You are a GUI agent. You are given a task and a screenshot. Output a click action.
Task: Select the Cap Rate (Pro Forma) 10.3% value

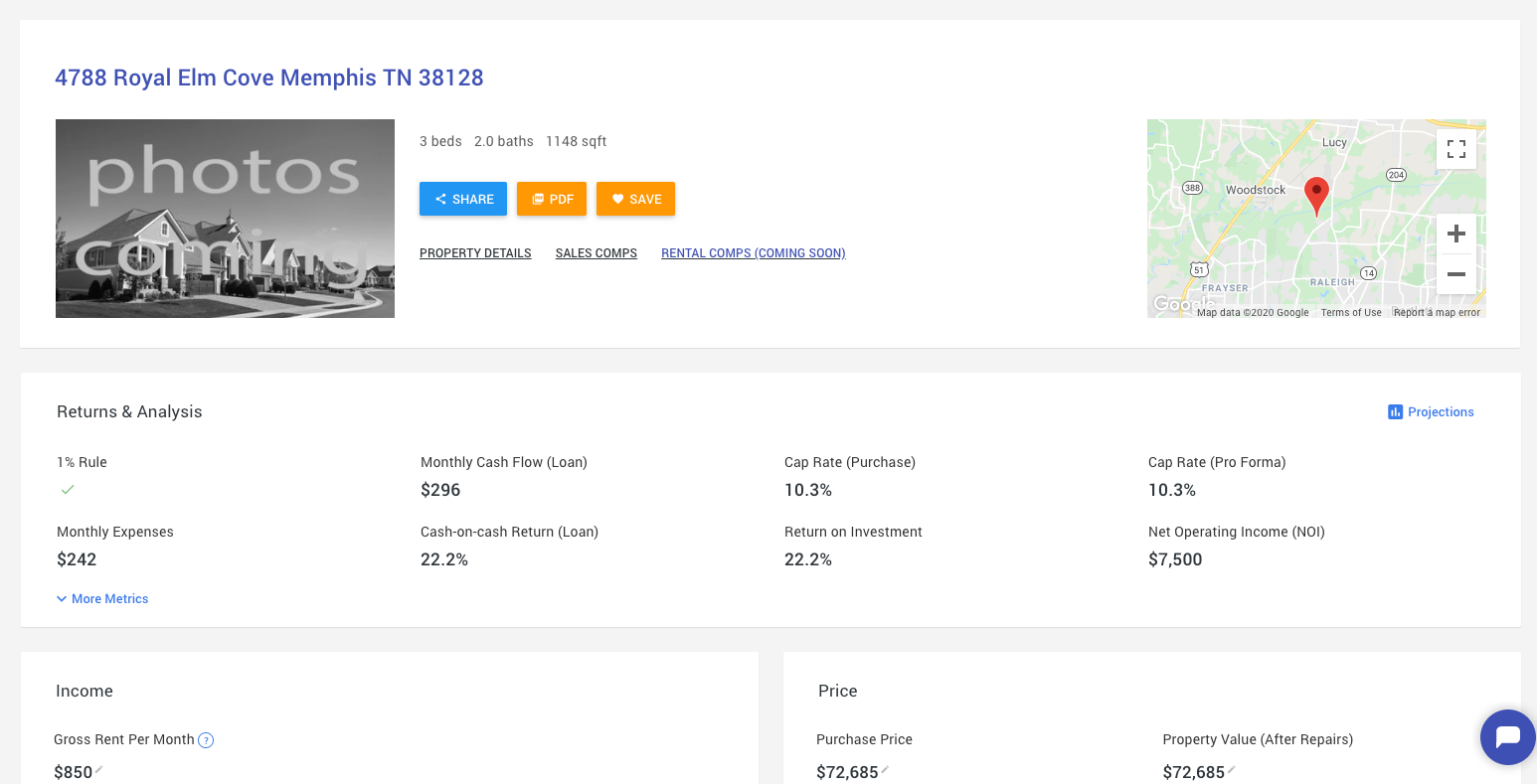tap(1172, 490)
